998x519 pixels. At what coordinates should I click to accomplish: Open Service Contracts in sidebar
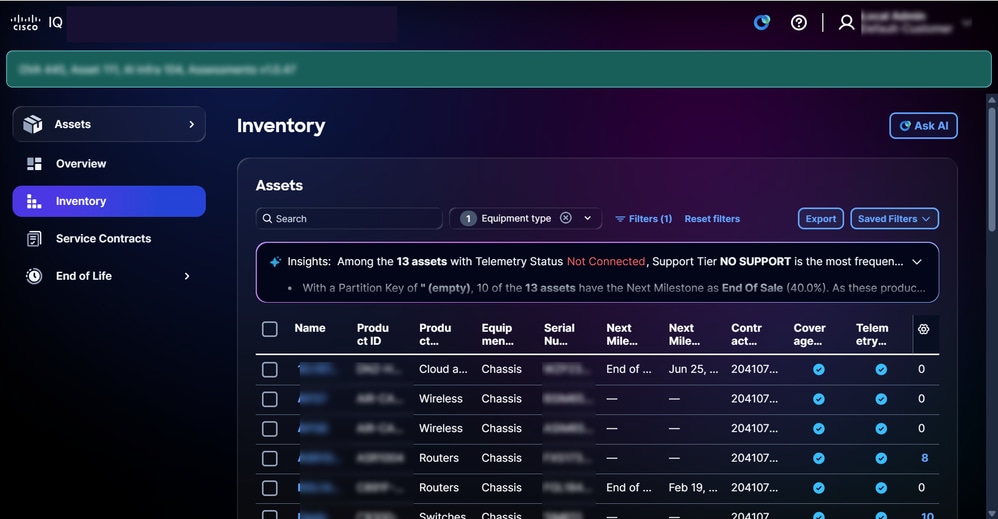(x=109, y=239)
